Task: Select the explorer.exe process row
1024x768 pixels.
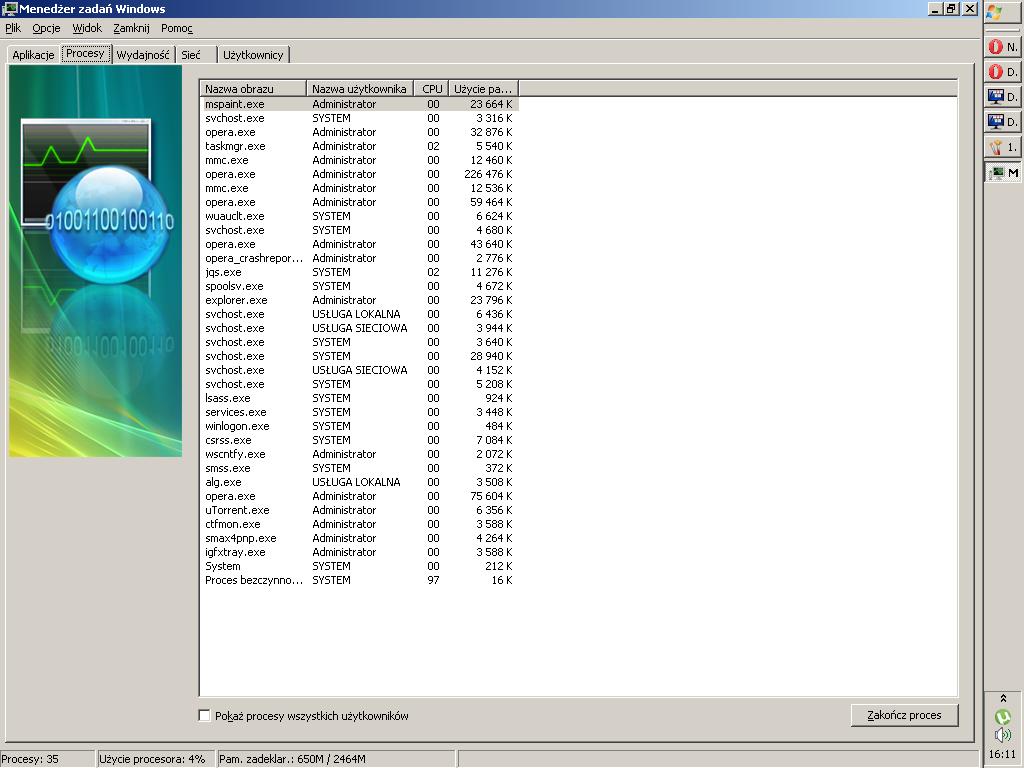Action: tap(359, 300)
